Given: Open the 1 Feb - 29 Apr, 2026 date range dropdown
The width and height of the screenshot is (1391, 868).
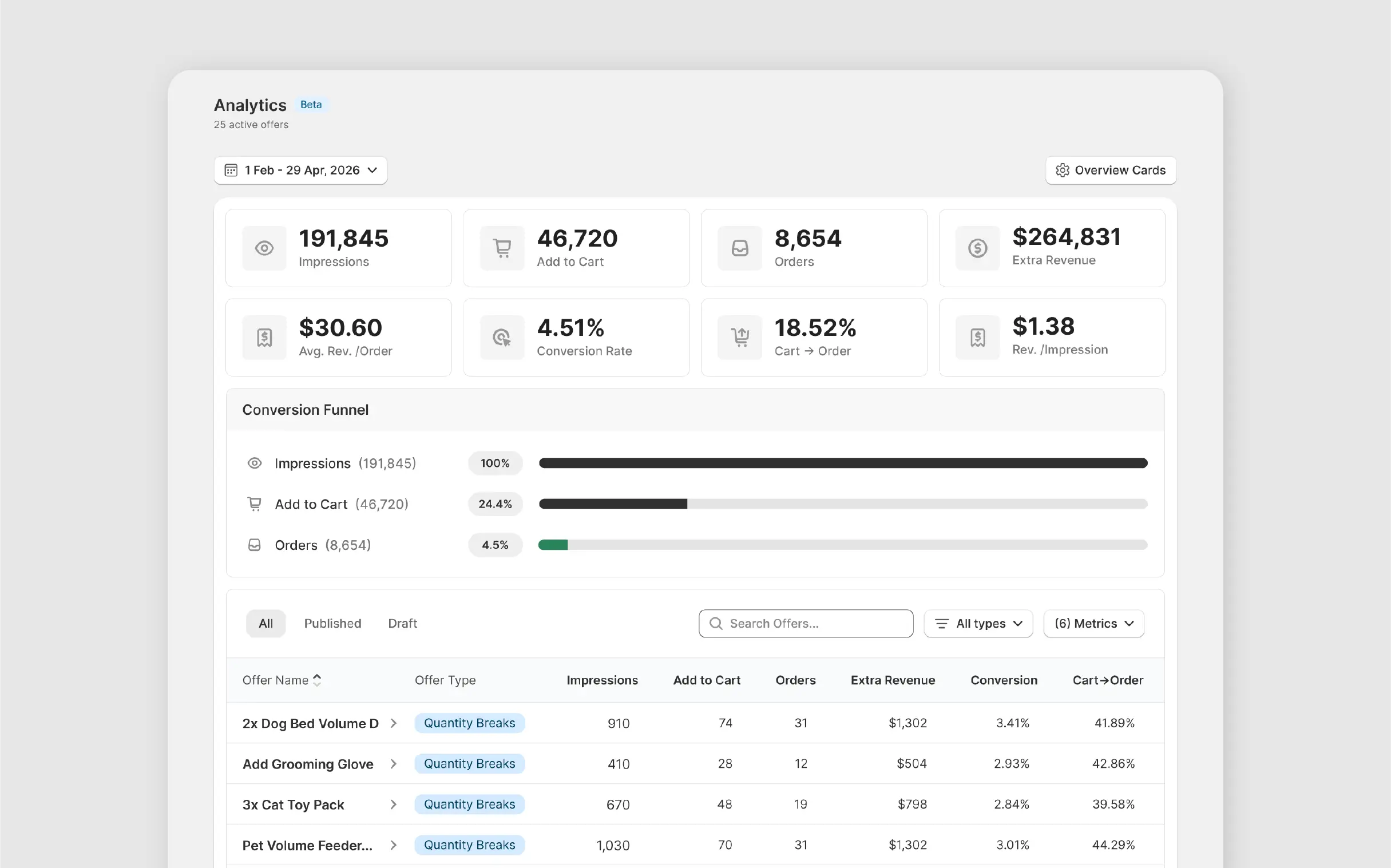Looking at the screenshot, I should 301,171.
